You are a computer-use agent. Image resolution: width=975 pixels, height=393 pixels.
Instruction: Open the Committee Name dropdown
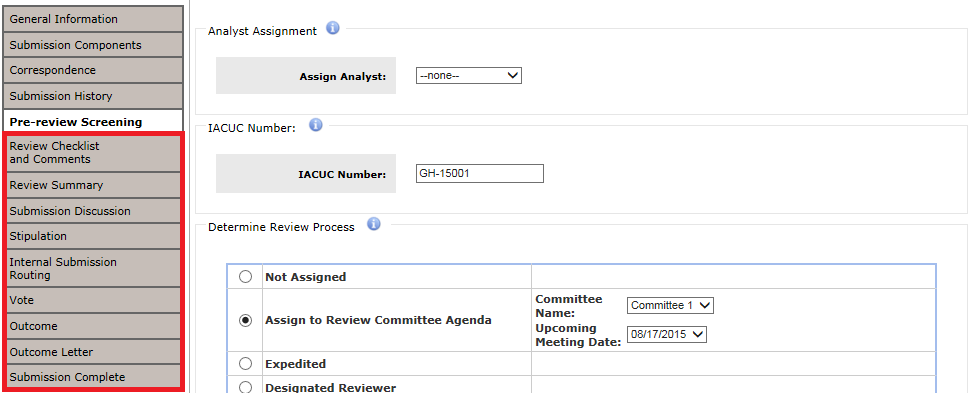tap(670, 305)
